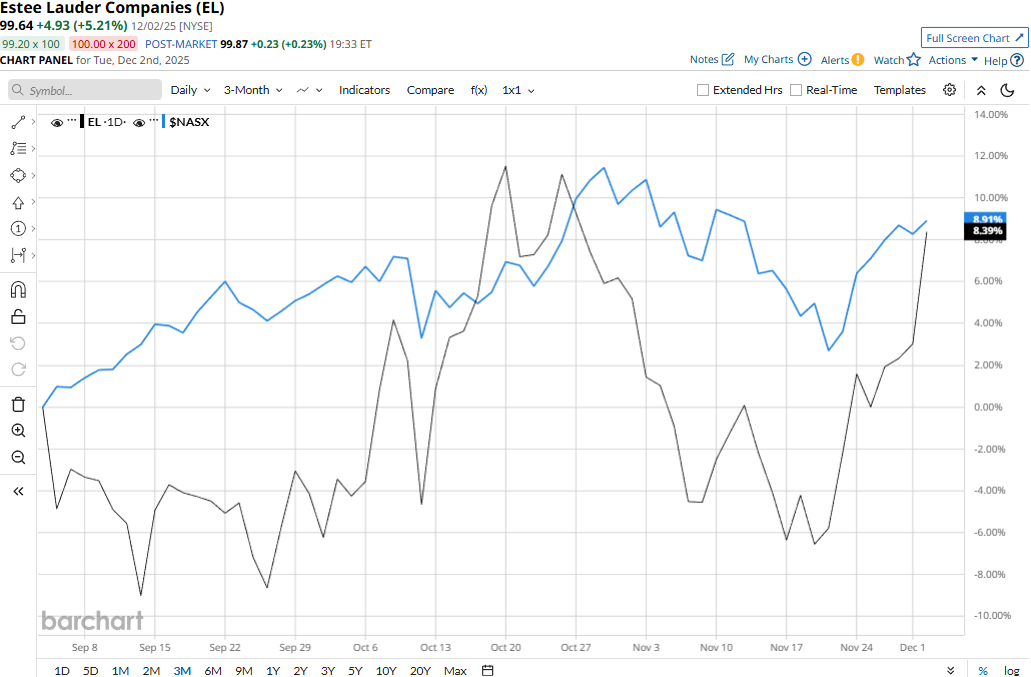Zoom out of the chart

click(x=18, y=457)
